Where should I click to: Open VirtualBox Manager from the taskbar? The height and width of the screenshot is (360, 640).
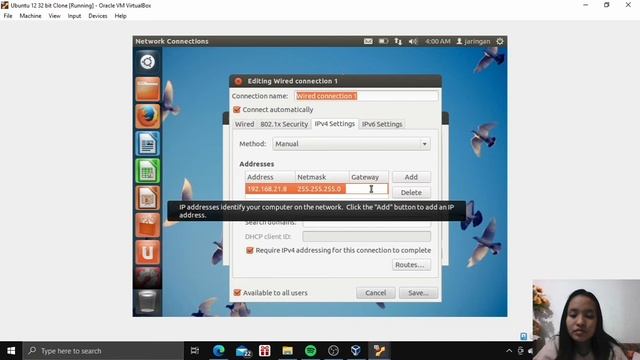click(x=356, y=351)
